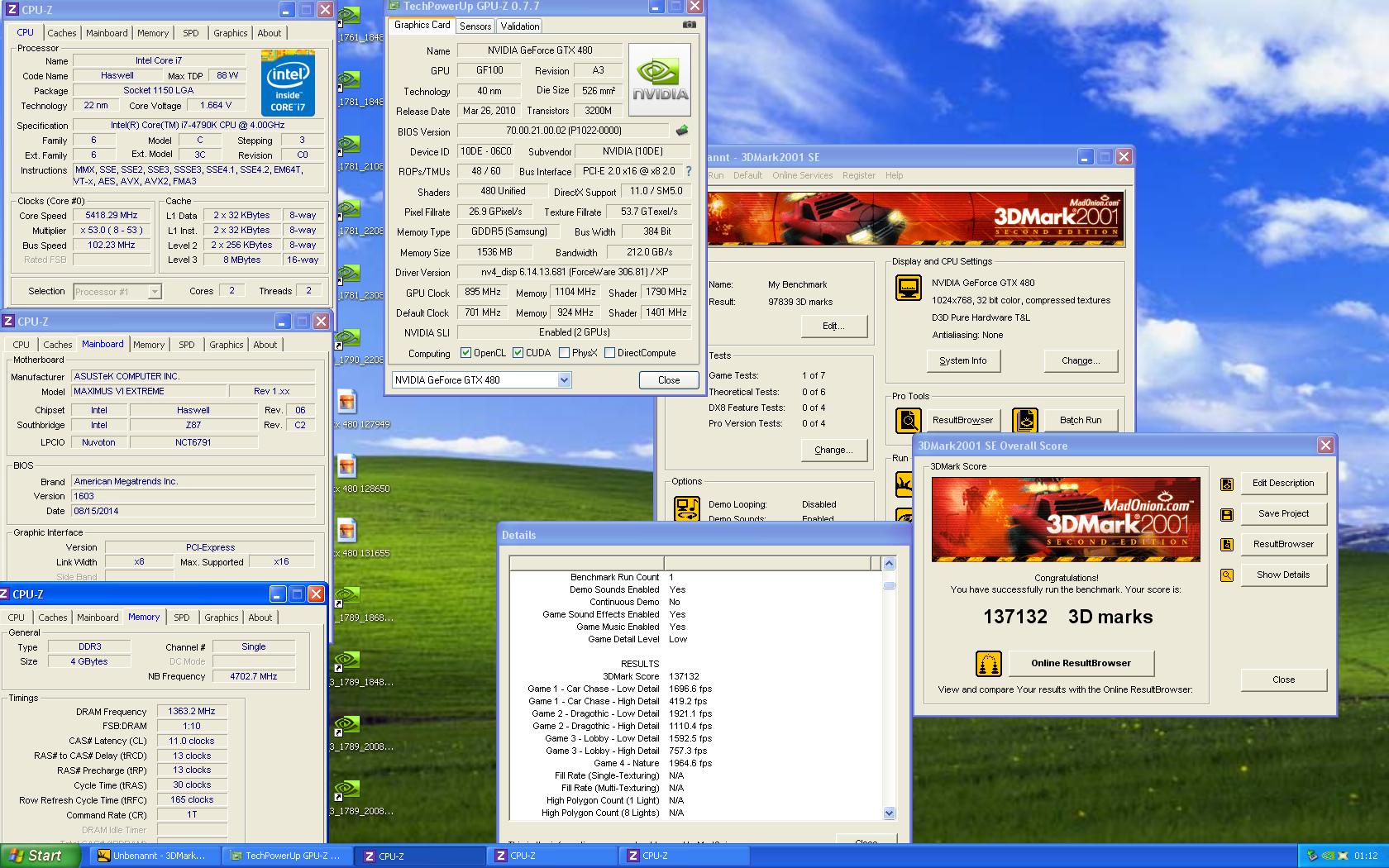The height and width of the screenshot is (868, 1389).
Task: Toggle the CUDA checkbox
Action: click(518, 353)
